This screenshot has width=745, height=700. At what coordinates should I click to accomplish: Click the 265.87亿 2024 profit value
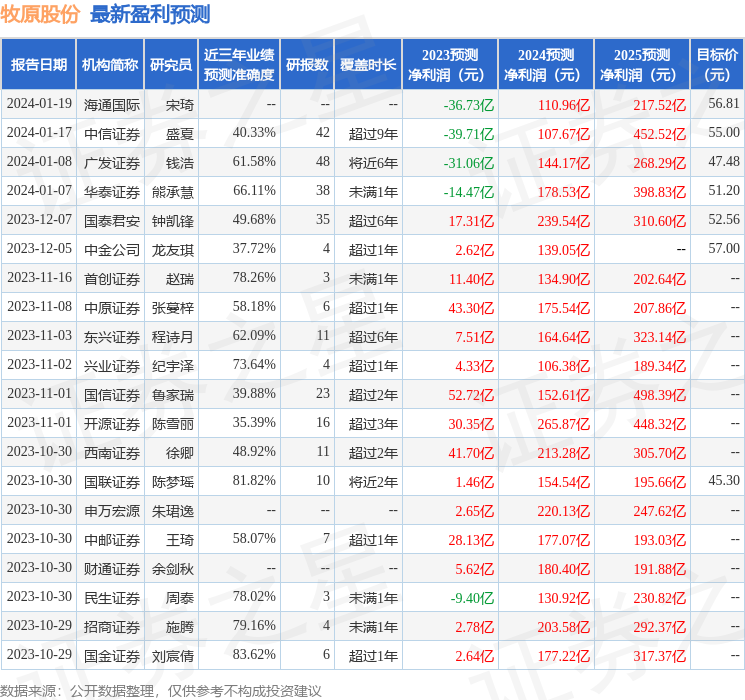[x=564, y=424]
